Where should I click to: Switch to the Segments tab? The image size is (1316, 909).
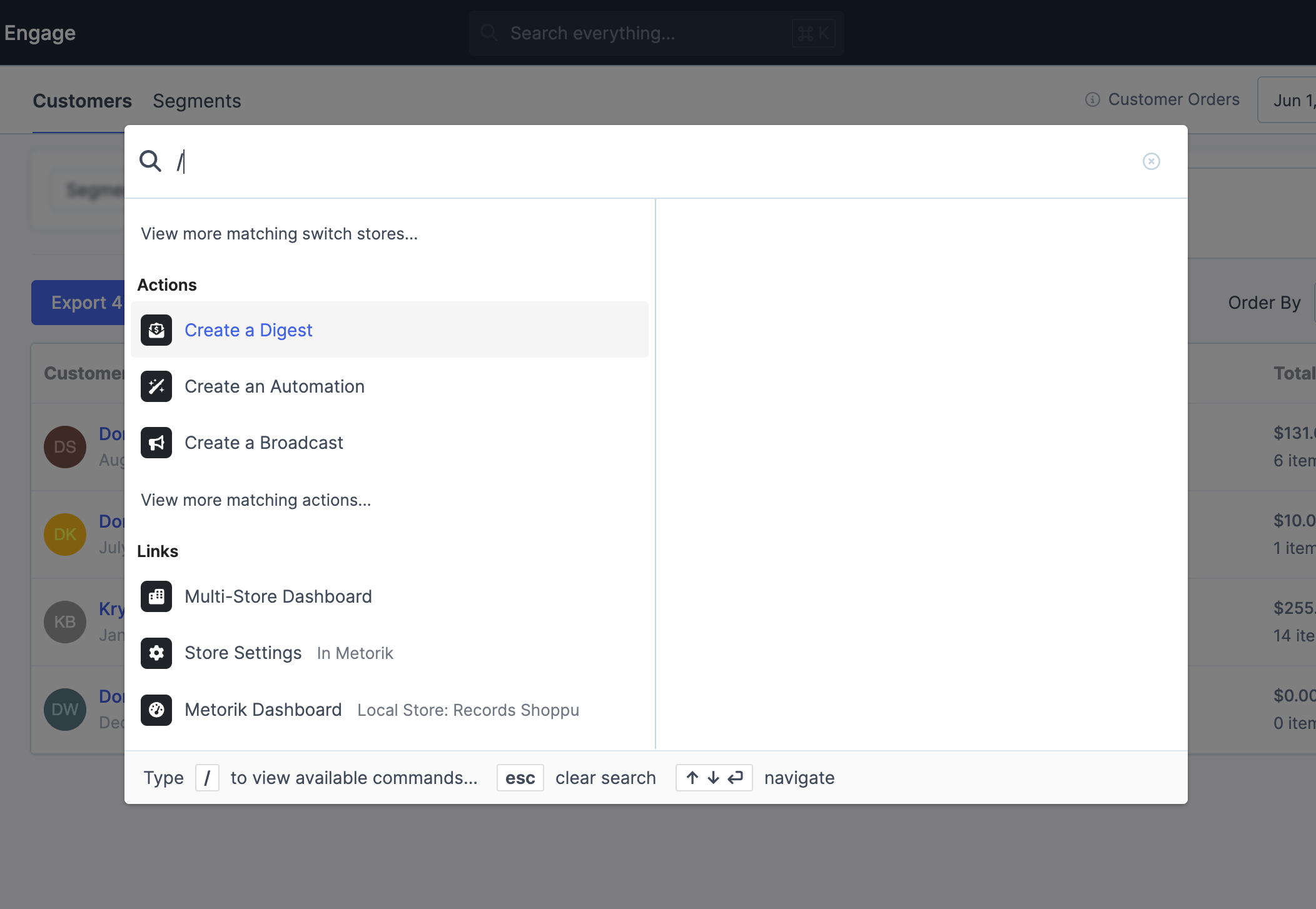196,101
